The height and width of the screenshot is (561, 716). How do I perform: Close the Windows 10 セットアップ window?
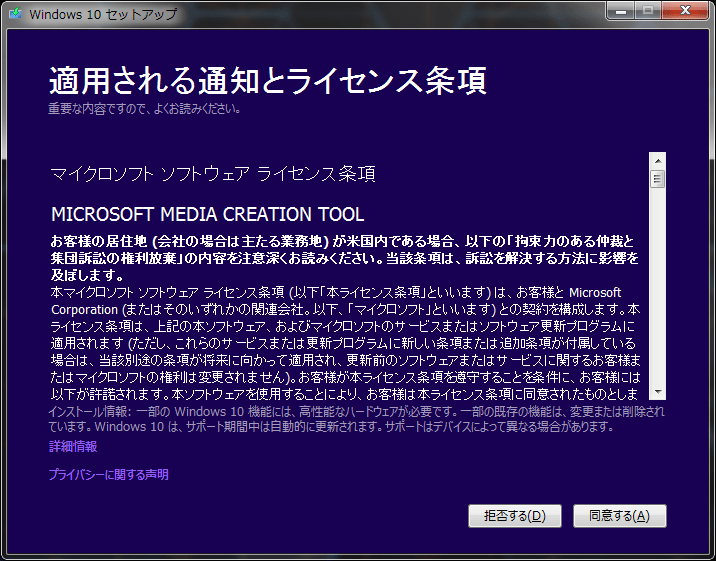[x=685, y=11]
